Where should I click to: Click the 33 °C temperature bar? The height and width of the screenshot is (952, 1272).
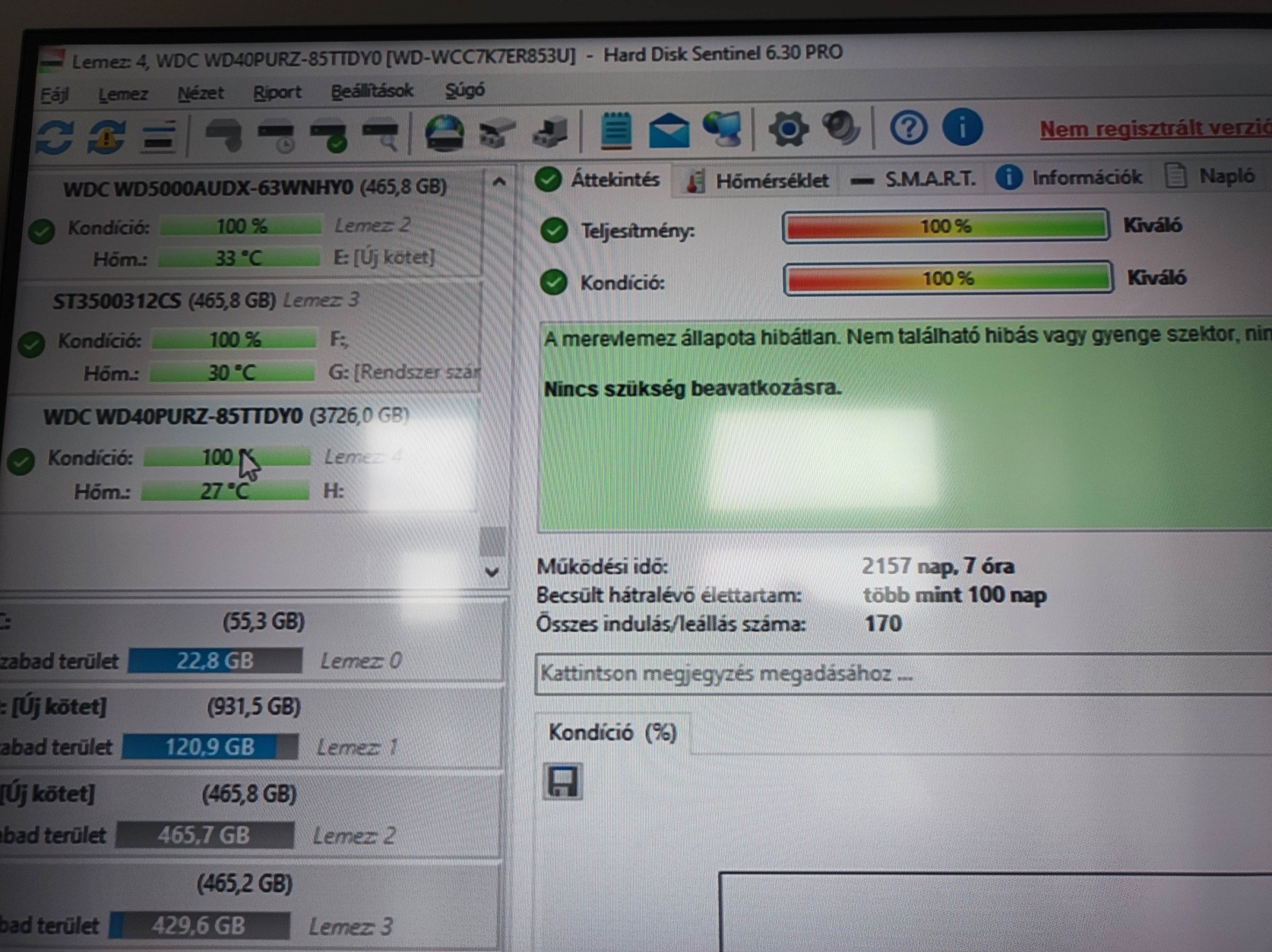(x=240, y=258)
